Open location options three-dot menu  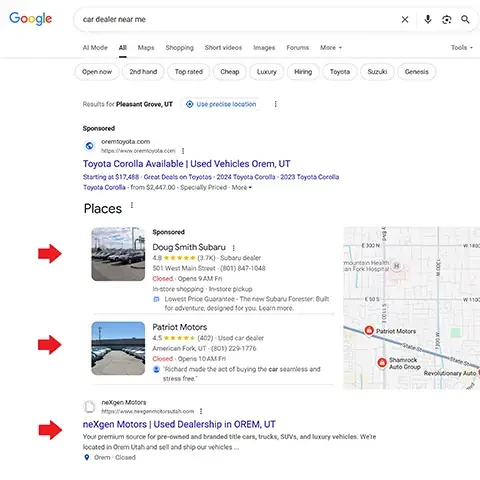(x=275, y=104)
